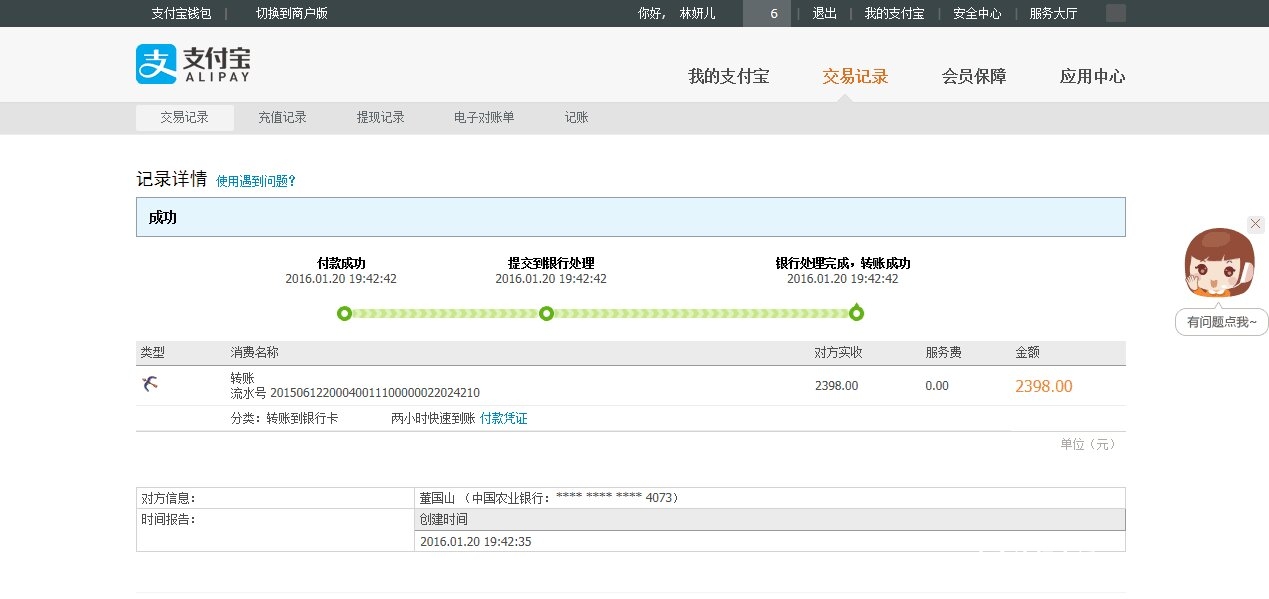Open the 付款凭证 link
This screenshot has height=599, width=1269.
(503, 418)
